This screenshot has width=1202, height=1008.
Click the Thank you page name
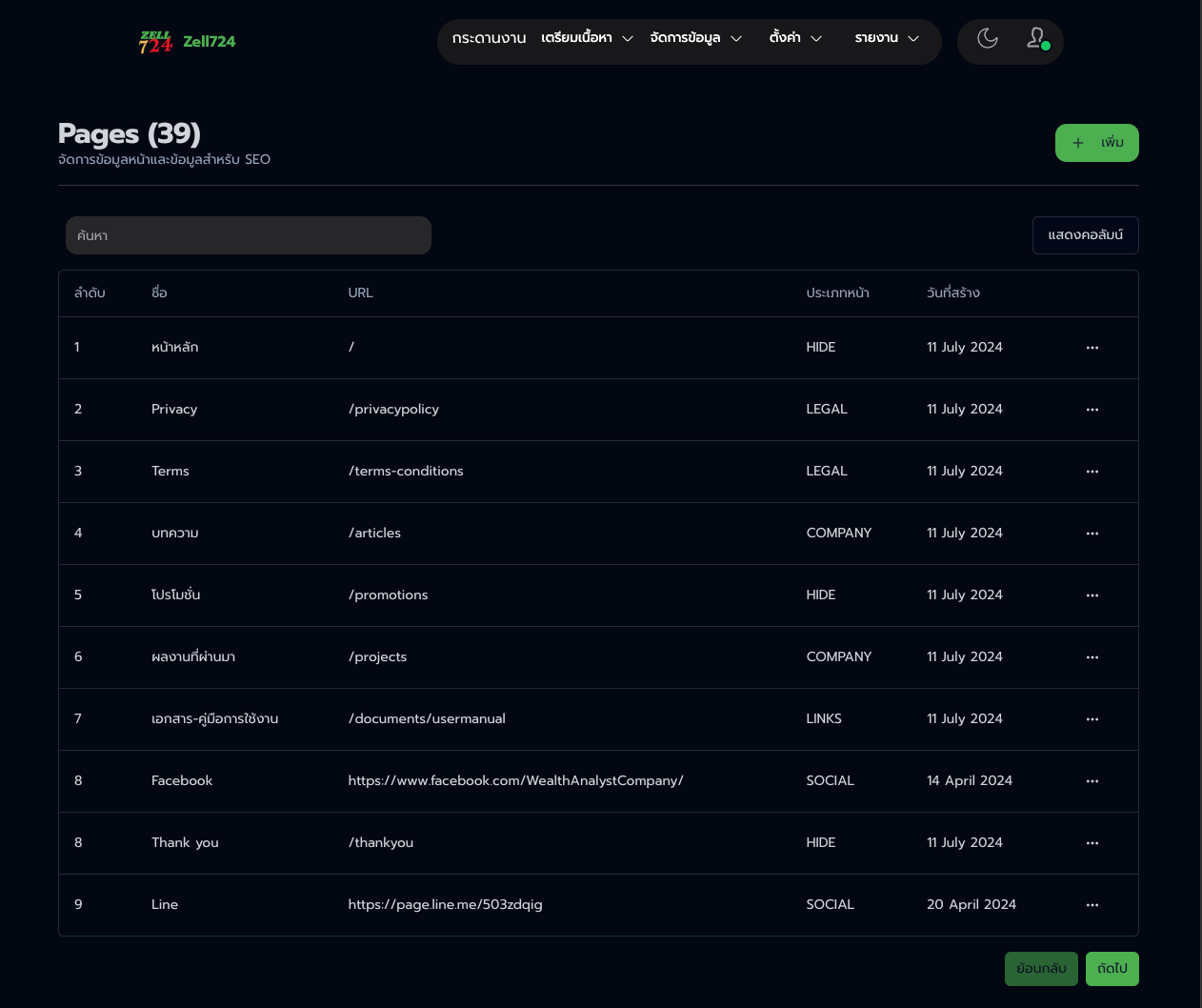pos(185,843)
